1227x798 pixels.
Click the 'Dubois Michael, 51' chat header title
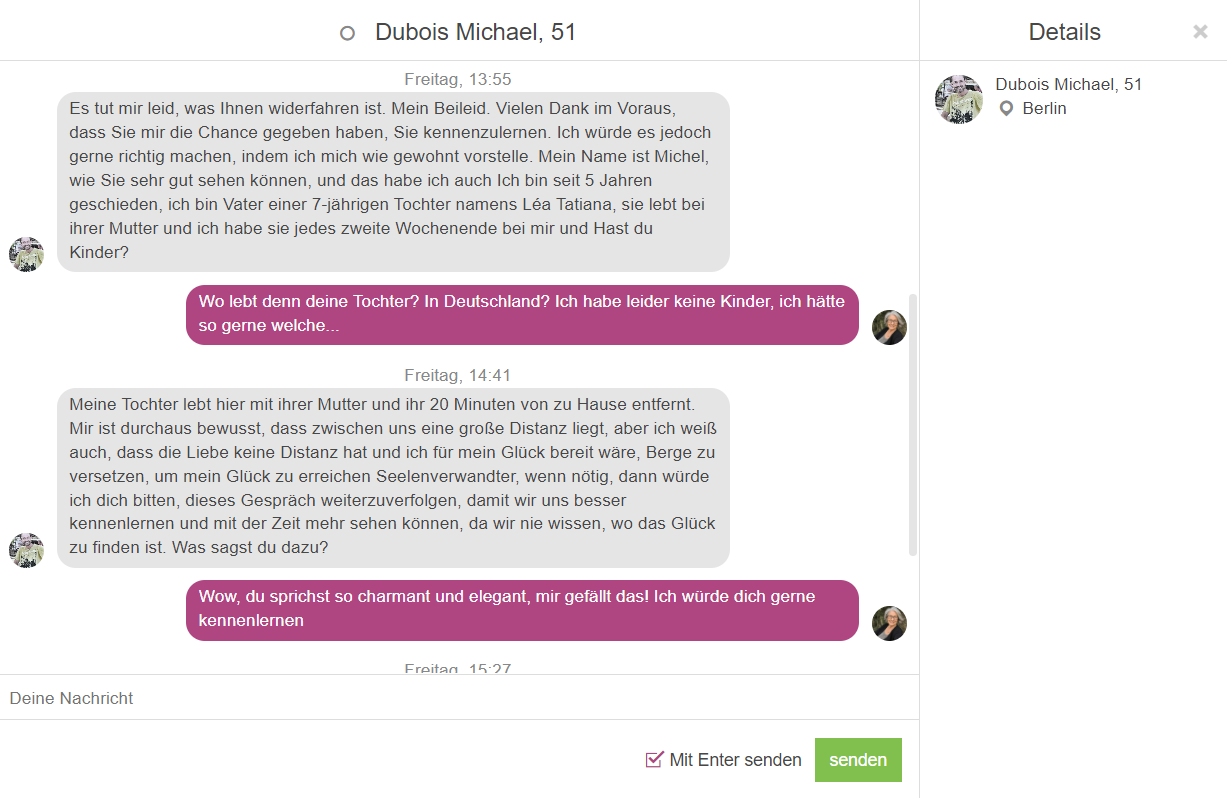(x=476, y=32)
